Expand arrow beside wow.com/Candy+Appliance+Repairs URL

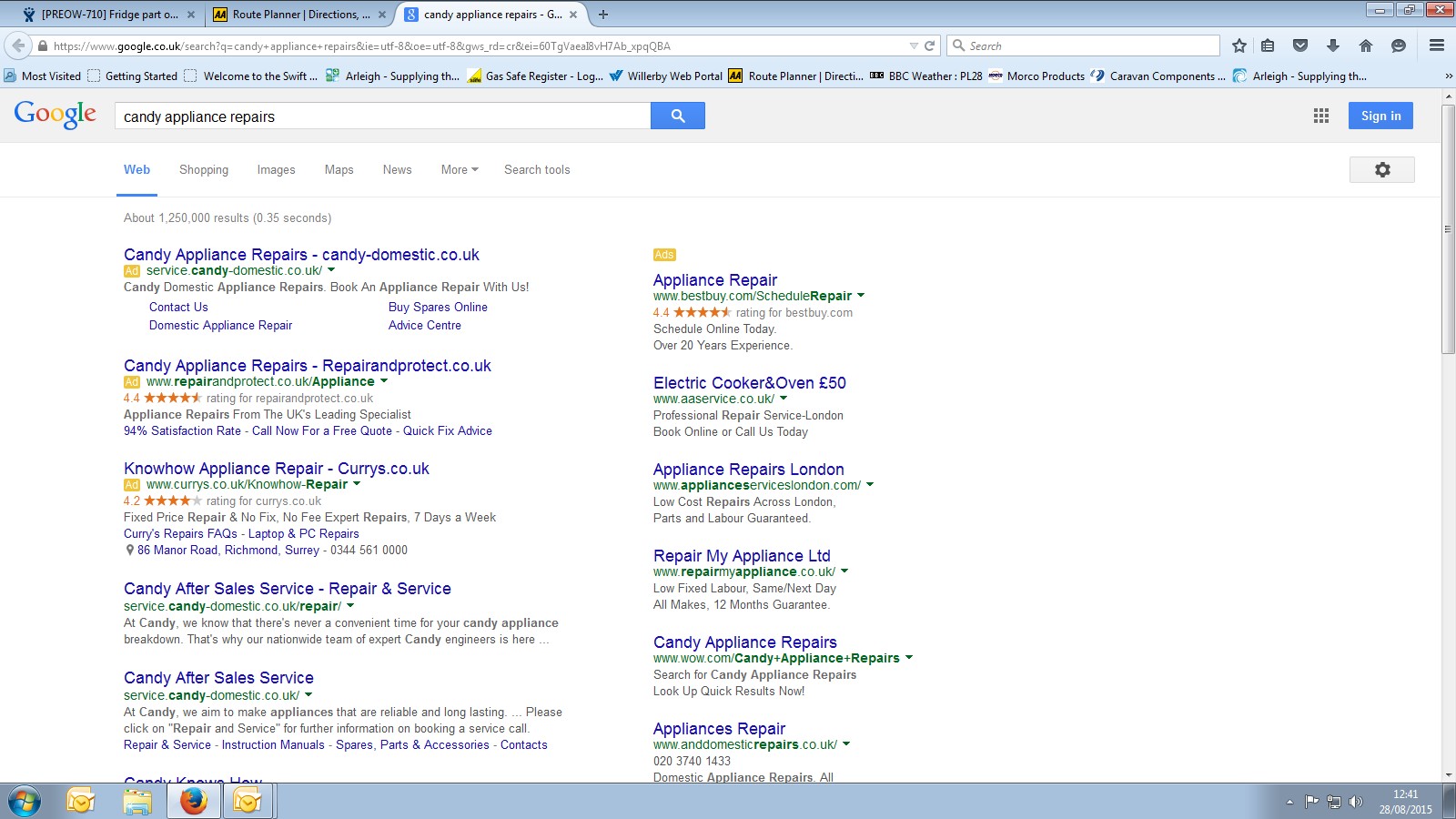(x=909, y=658)
